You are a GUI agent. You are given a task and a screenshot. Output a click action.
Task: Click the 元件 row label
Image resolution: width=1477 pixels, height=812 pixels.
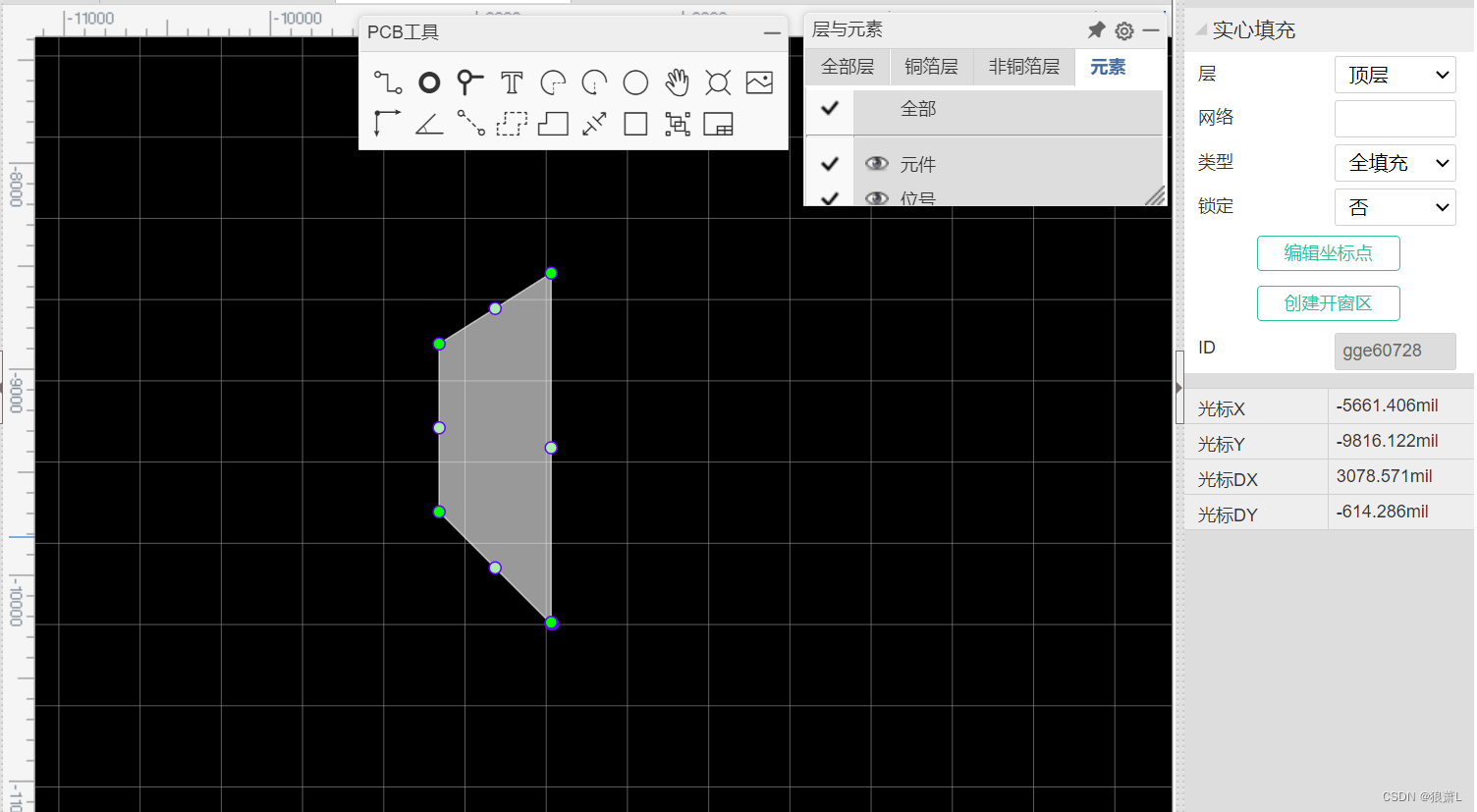coord(918,165)
